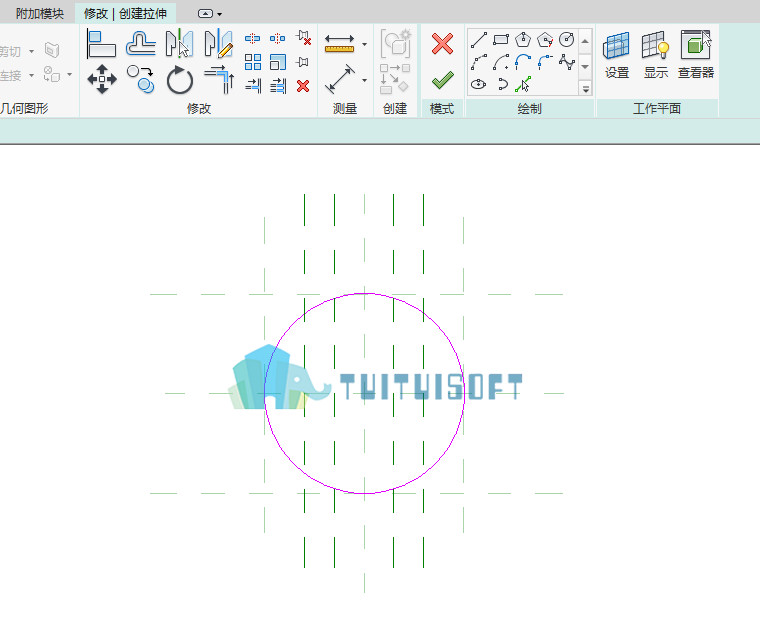Choose the Circumscribed Polygon draw tool

(x=545, y=40)
